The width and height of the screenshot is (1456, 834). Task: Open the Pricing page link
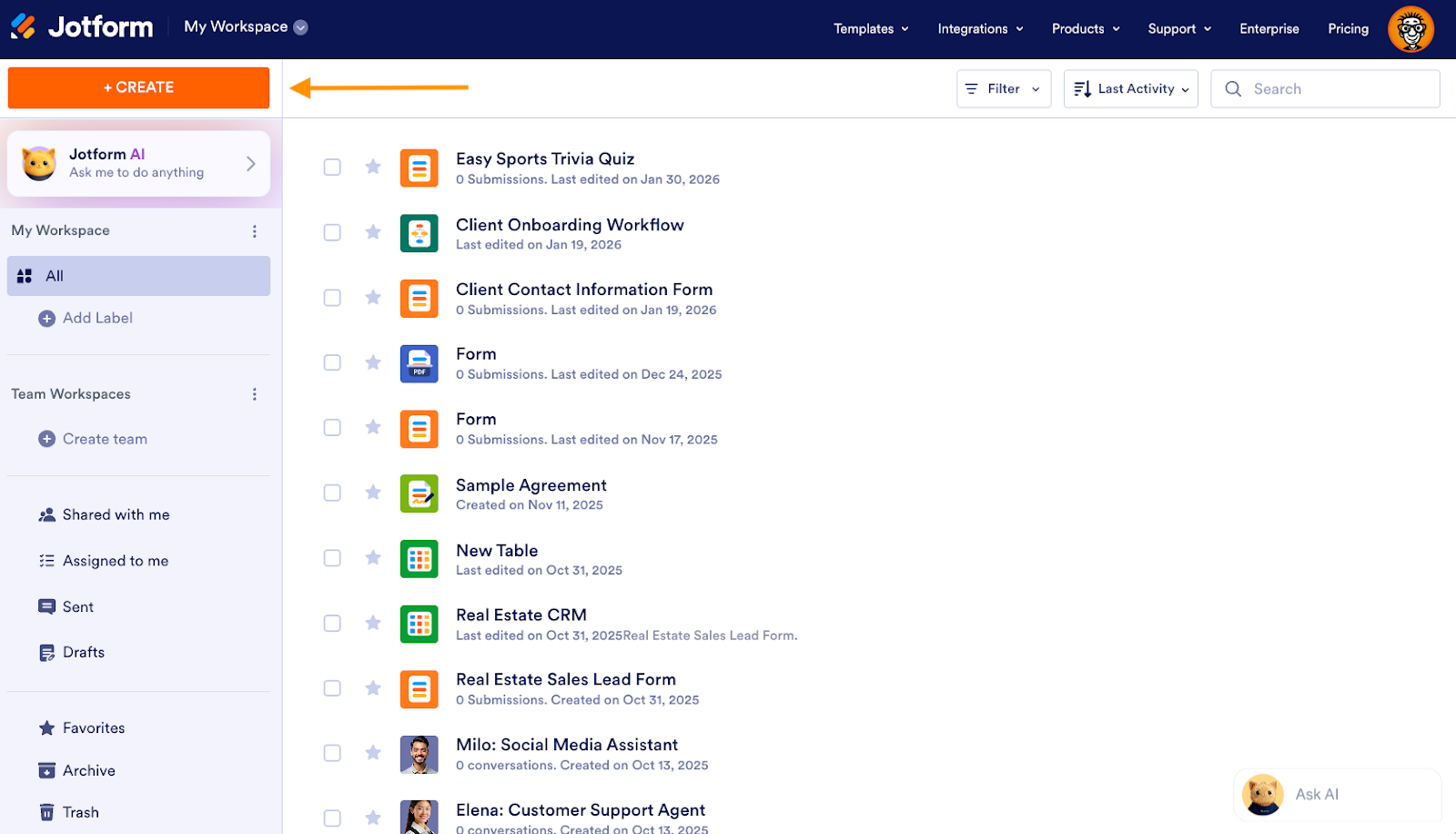coord(1348,28)
